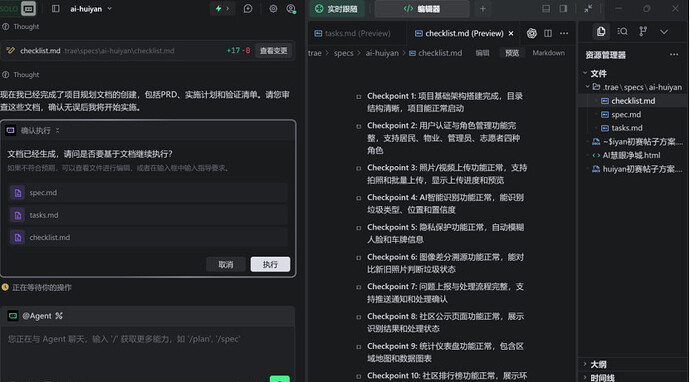Check the Checkpoint 4 checkbox
This screenshot has height=382, width=690.
[359, 198]
